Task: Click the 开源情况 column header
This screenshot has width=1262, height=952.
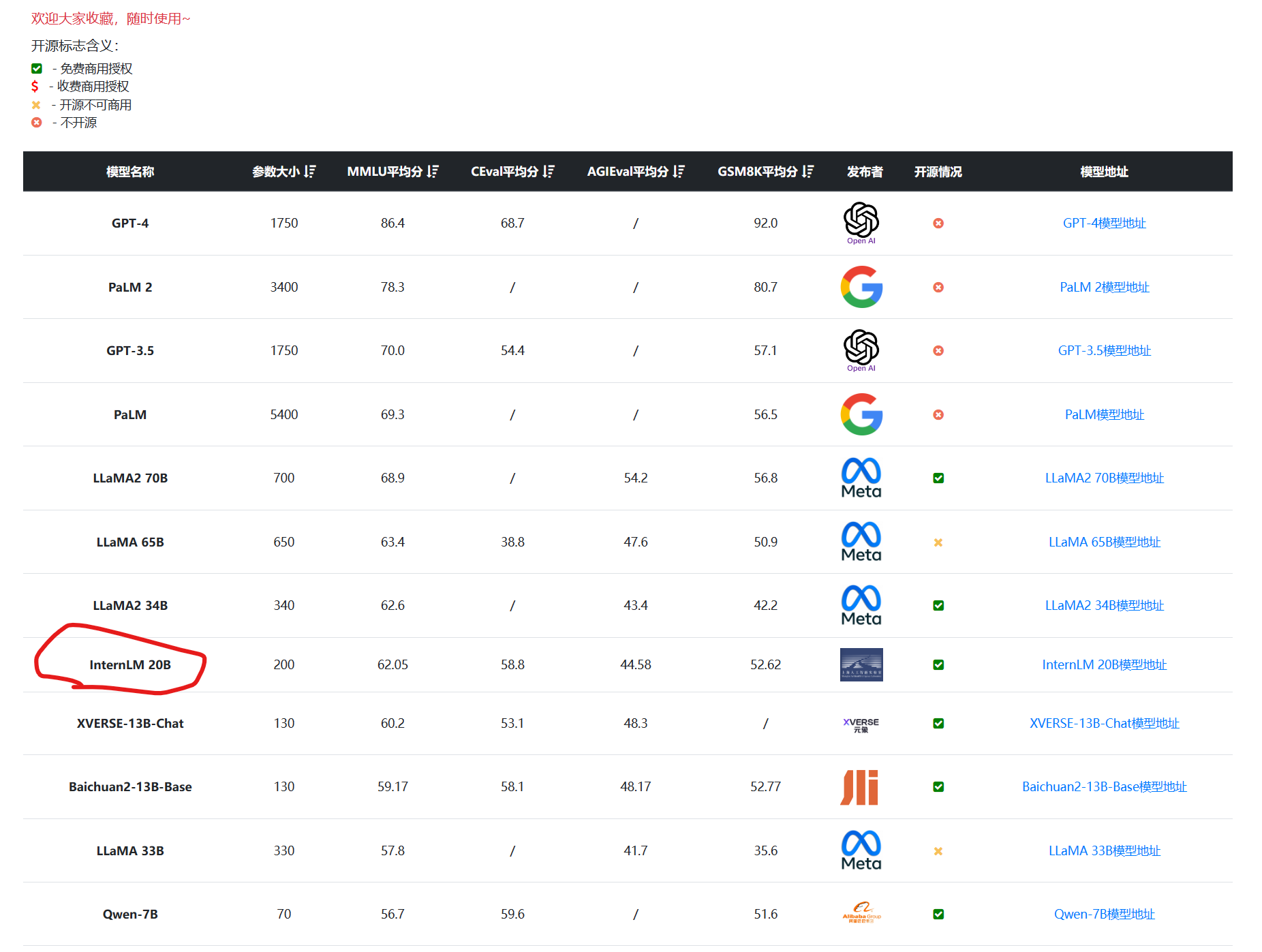Action: coord(938,172)
